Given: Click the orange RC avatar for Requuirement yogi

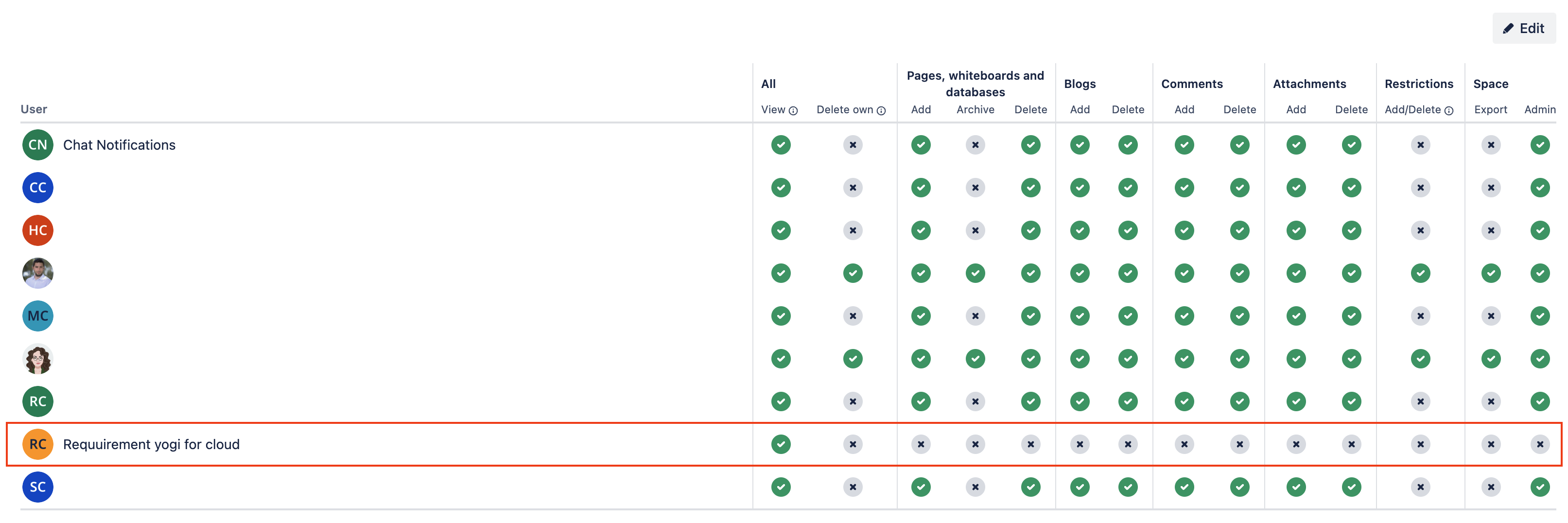Looking at the screenshot, I should 38,444.
